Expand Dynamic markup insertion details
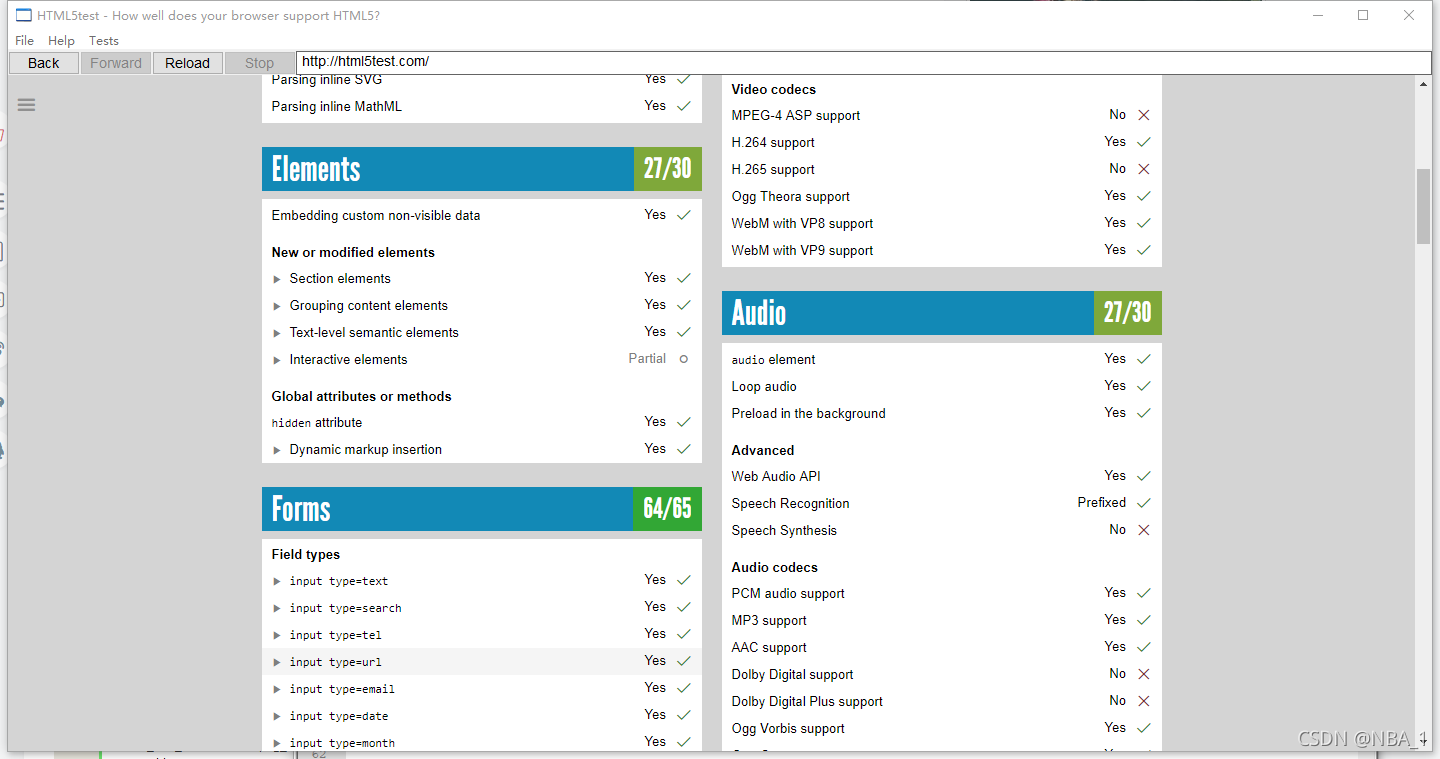Screen dimensions: 1440x759 point(277,450)
